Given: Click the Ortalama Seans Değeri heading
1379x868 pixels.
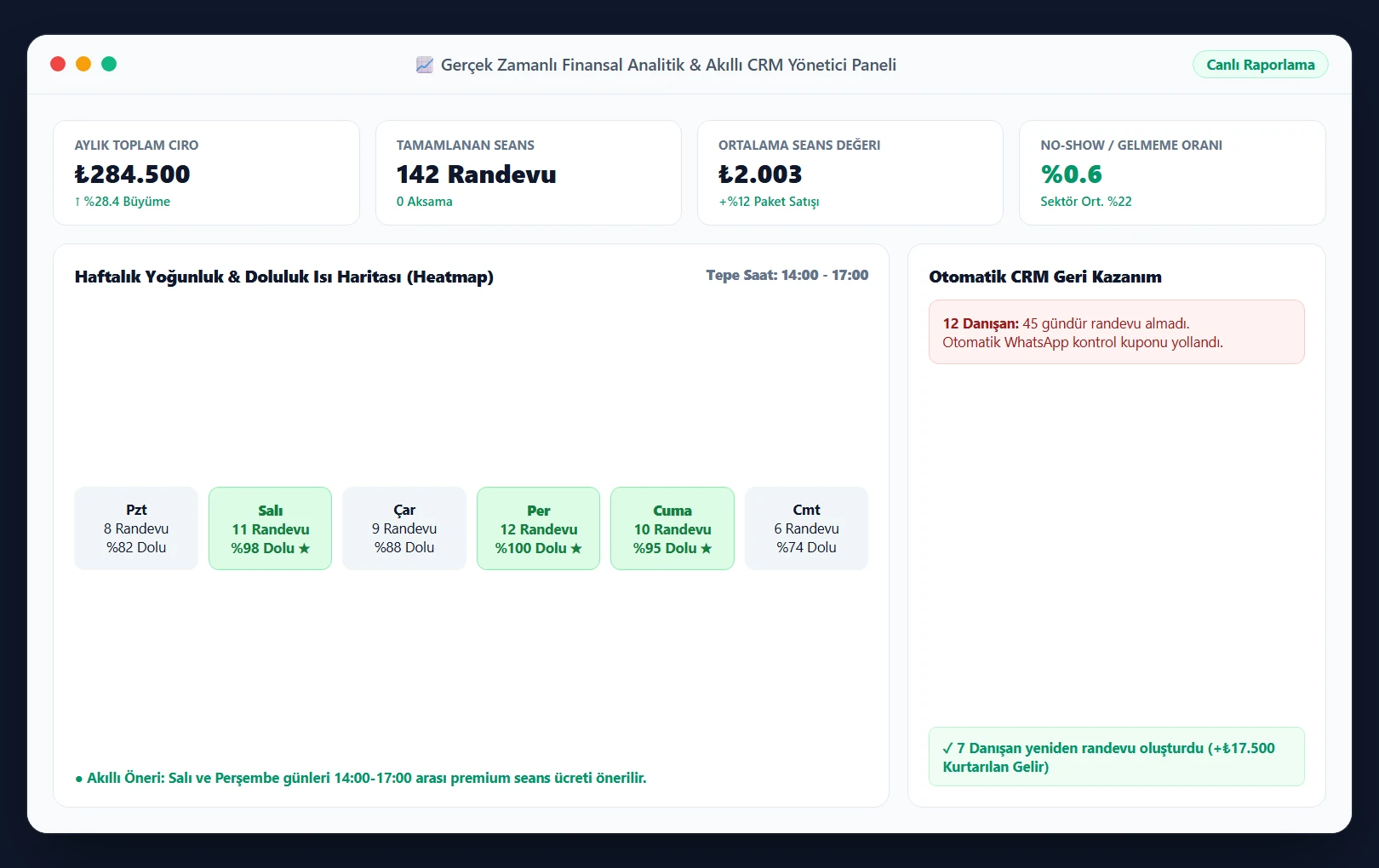Looking at the screenshot, I should 799,146.
